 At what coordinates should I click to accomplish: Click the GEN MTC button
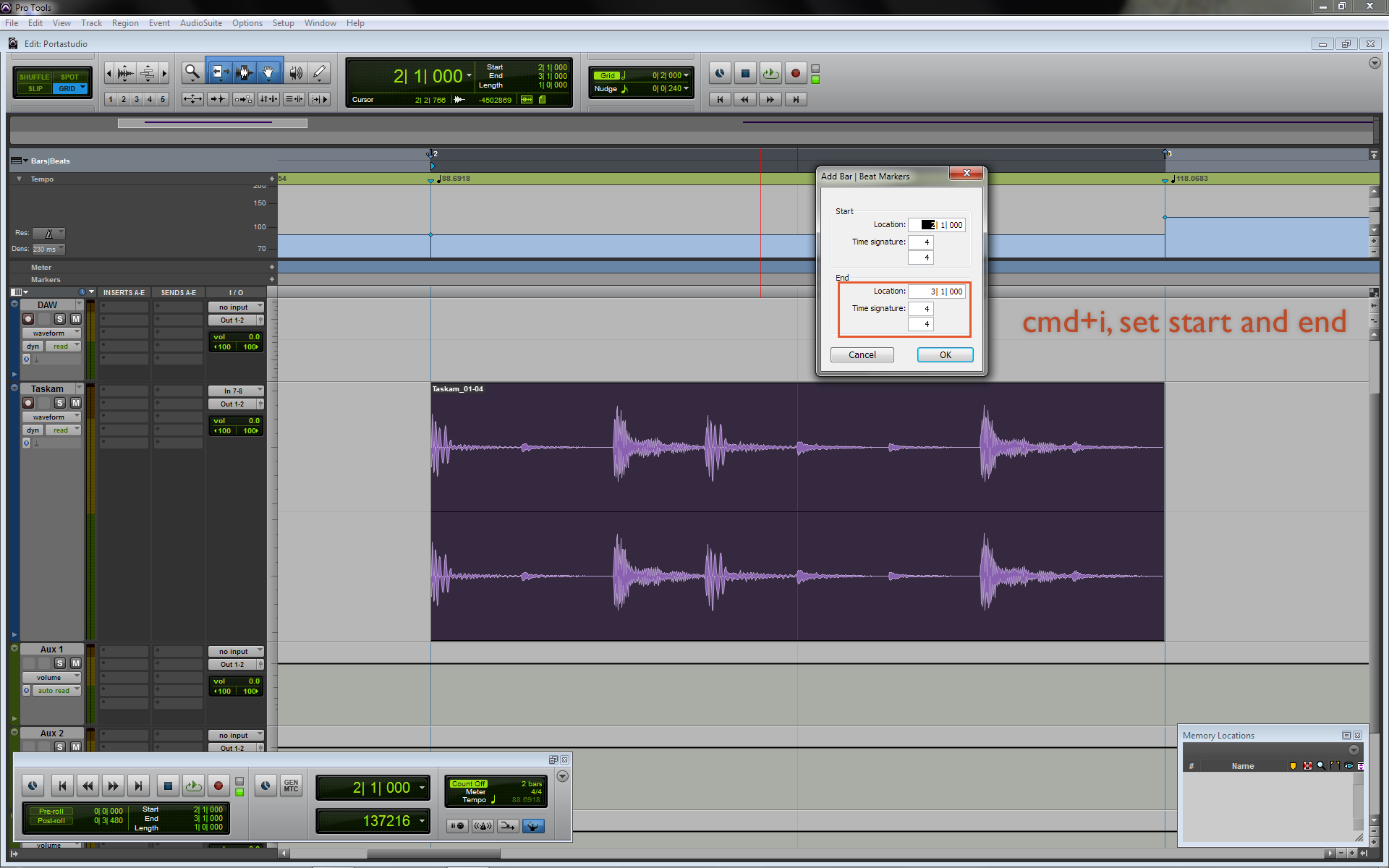coord(291,786)
